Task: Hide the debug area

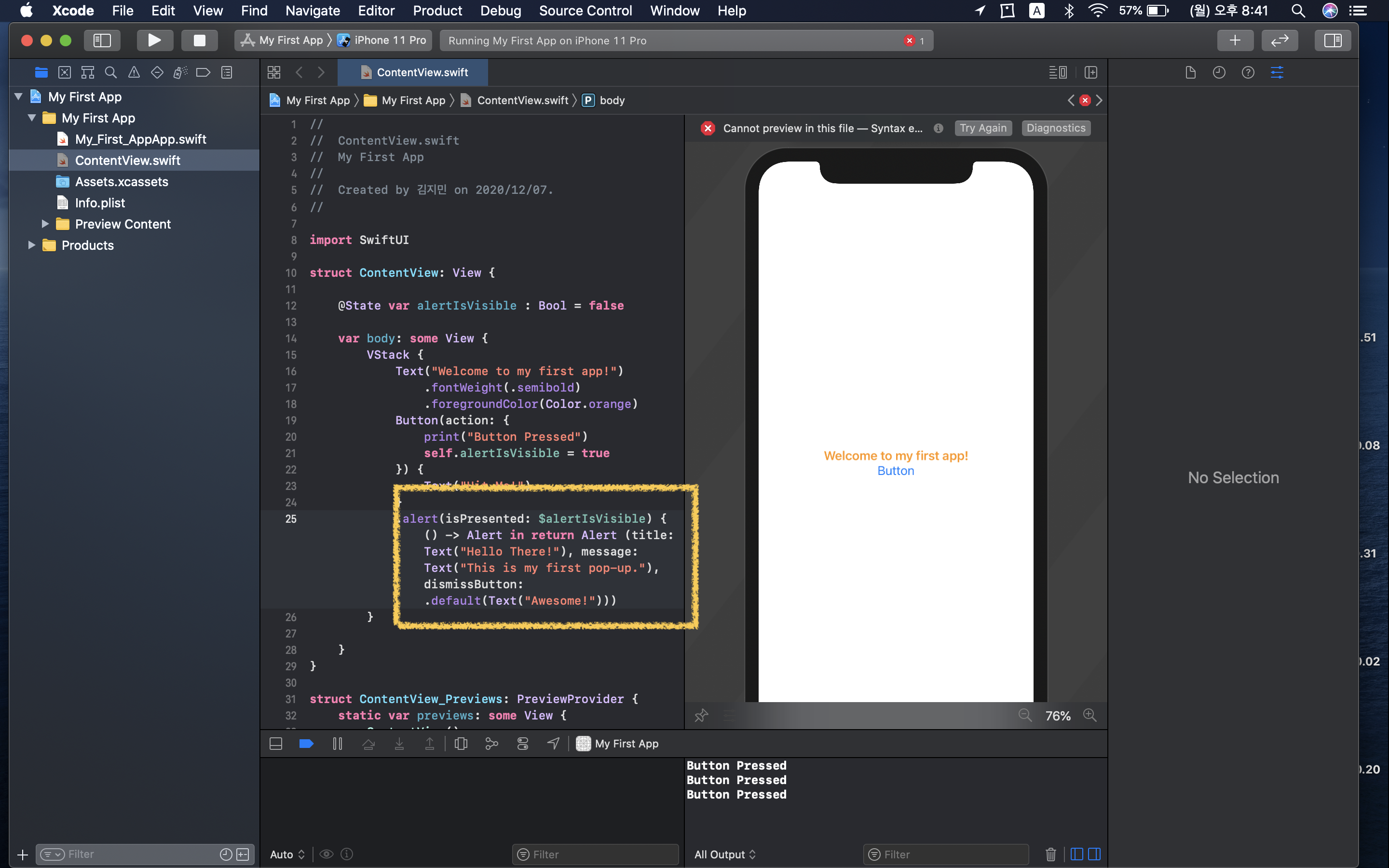Action: [275, 744]
